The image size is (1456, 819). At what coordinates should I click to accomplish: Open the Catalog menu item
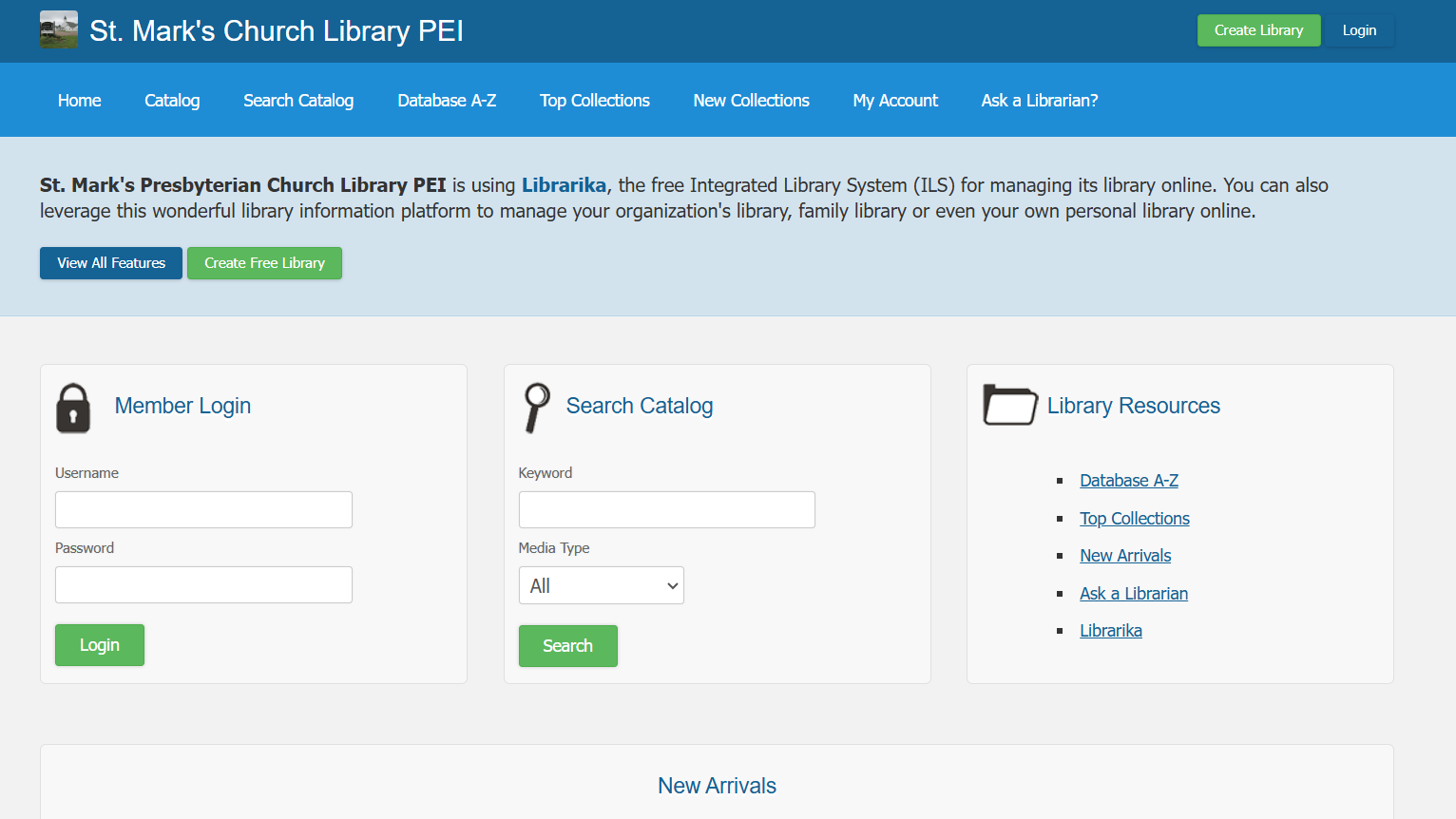[172, 101]
